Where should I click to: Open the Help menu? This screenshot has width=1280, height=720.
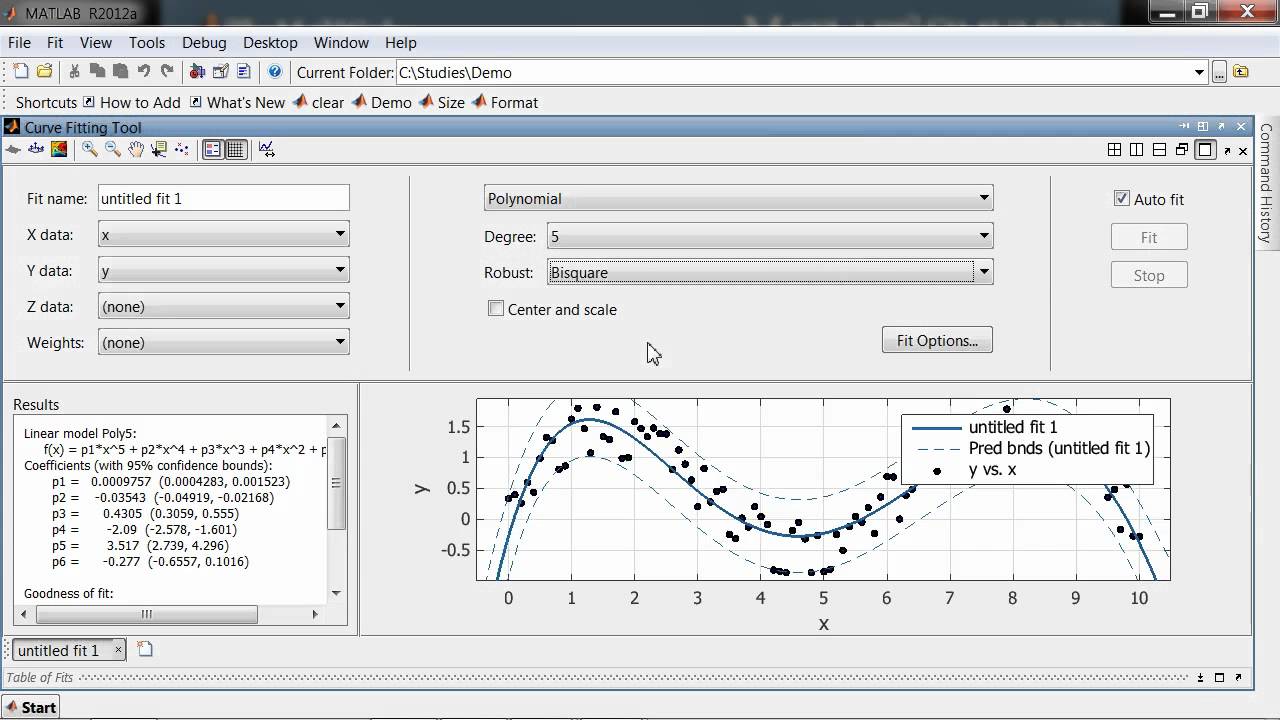click(x=400, y=43)
